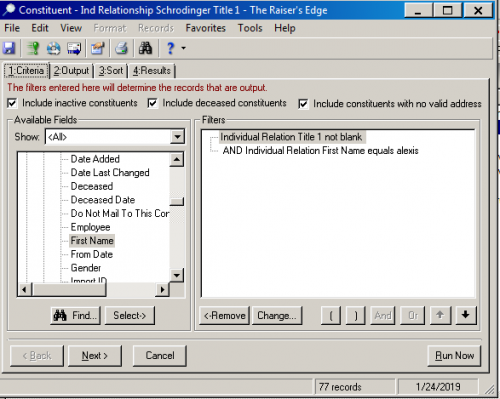Click the Save floppy disk icon
Viewport: 500px width, 399px height.
9,48
